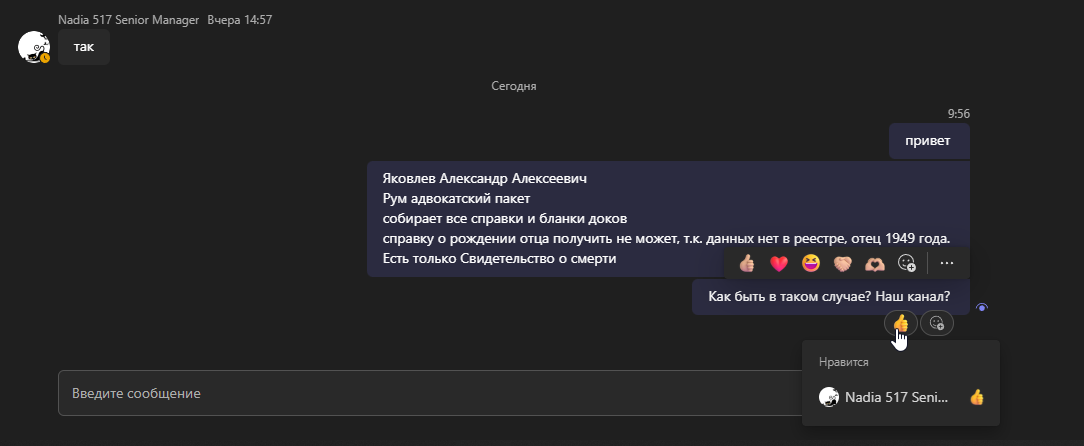The image size is (1084, 446).
Task: Click the 'Как быть в таком случае?' message
Action: (829, 297)
